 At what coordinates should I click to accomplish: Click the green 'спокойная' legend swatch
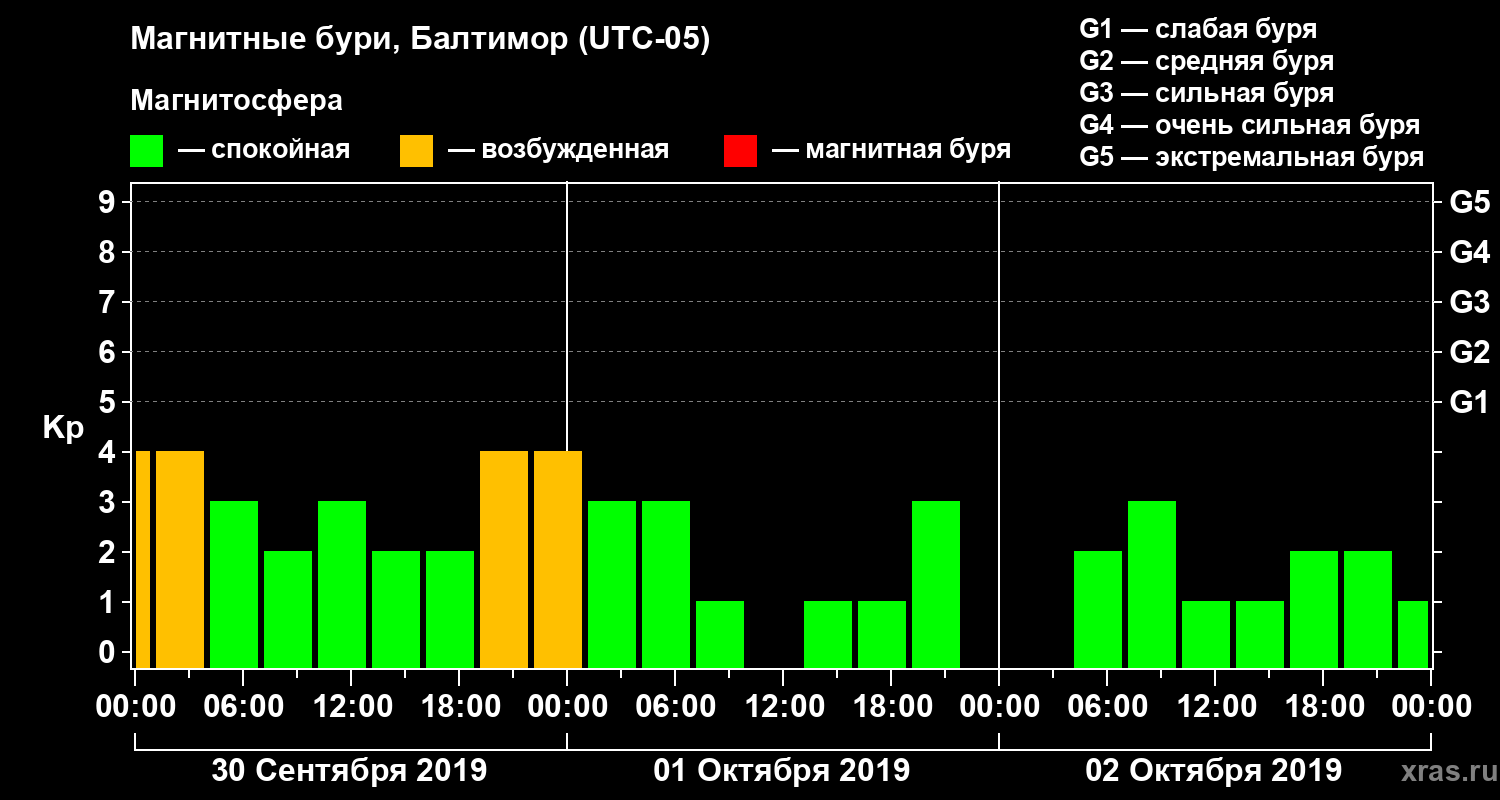pyautogui.click(x=147, y=151)
